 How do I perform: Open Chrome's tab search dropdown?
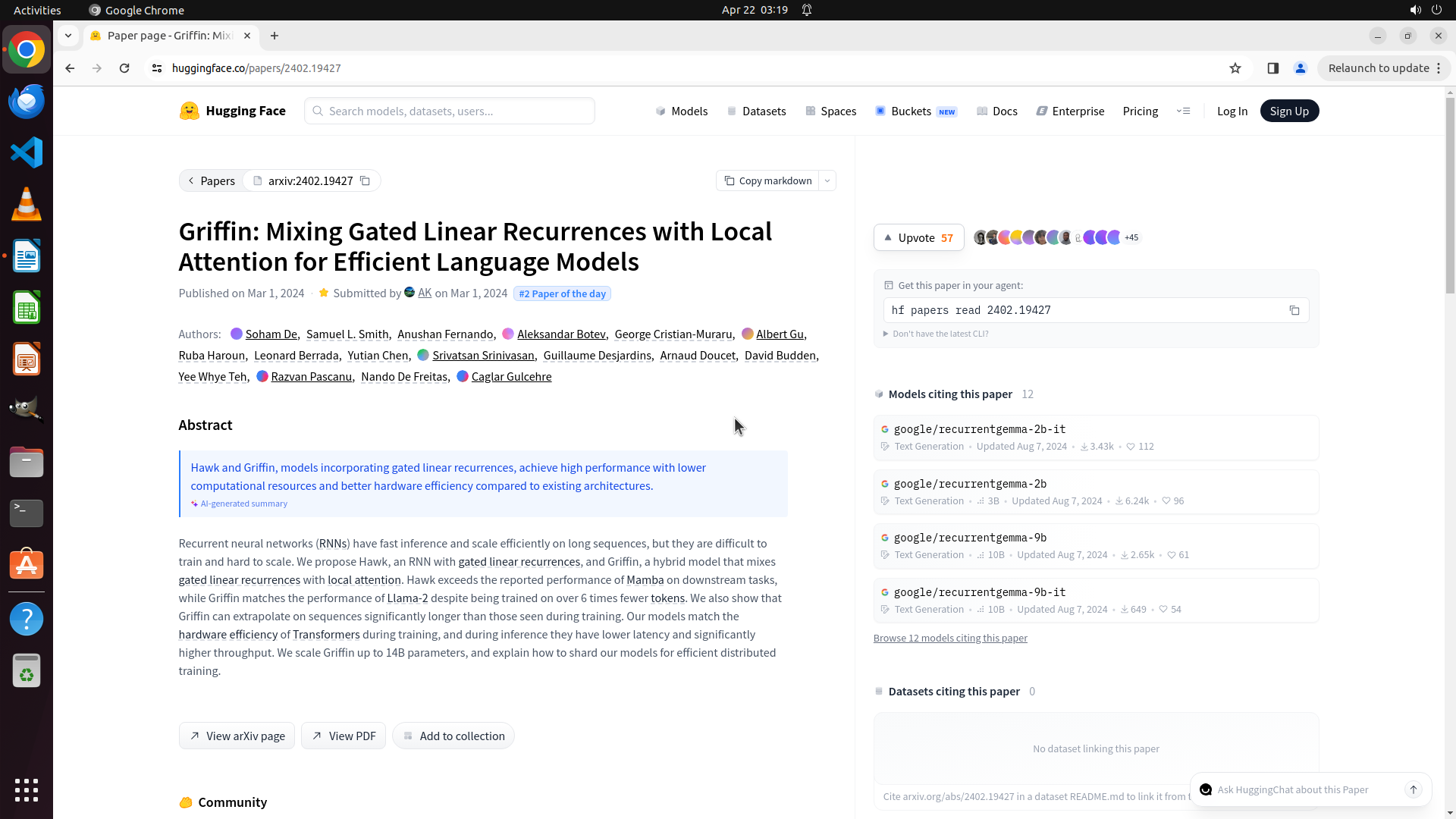[68, 36]
